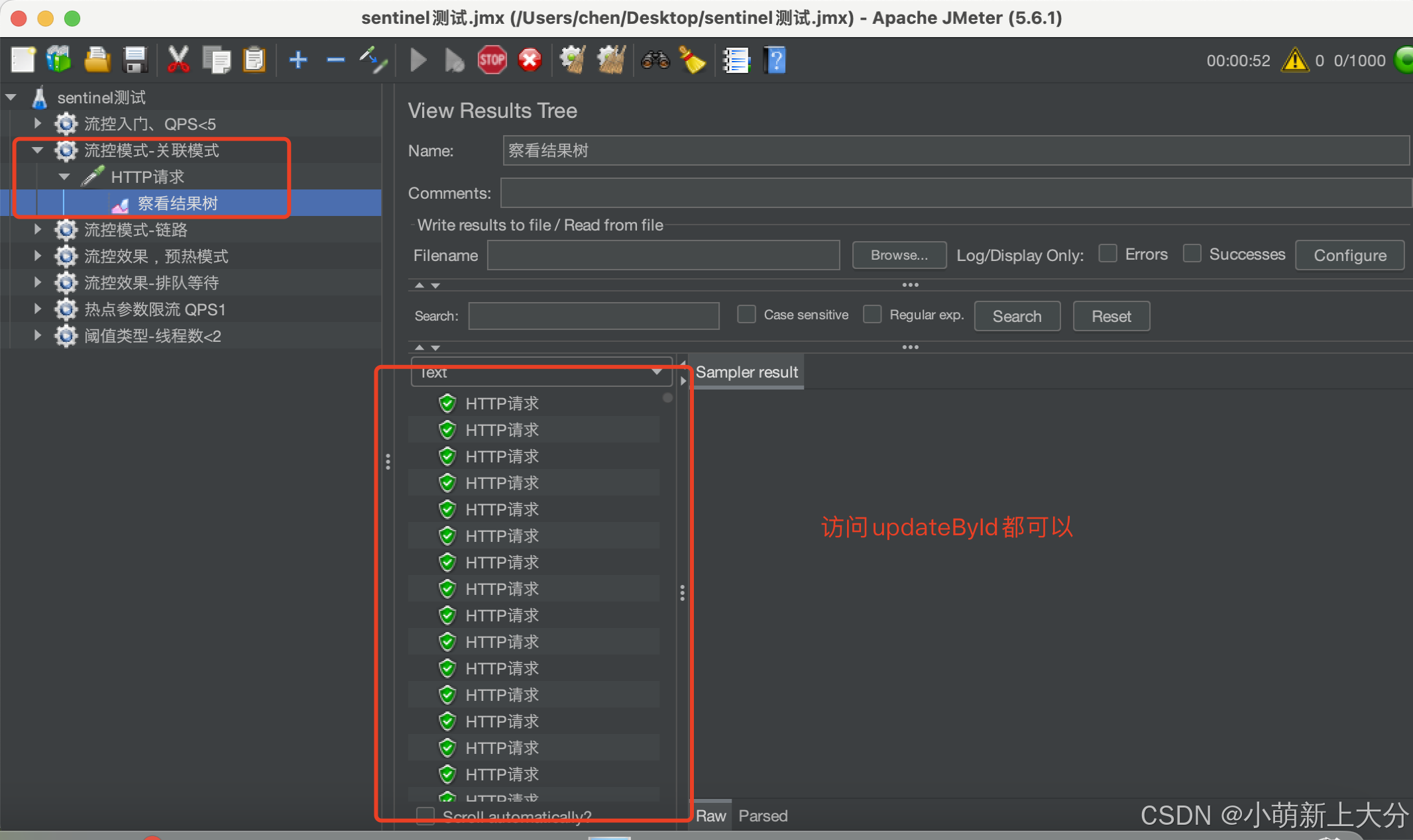Click the Shutdown red X icon
Viewport: 1413px width, 840px height.
(x=530, y=60)
